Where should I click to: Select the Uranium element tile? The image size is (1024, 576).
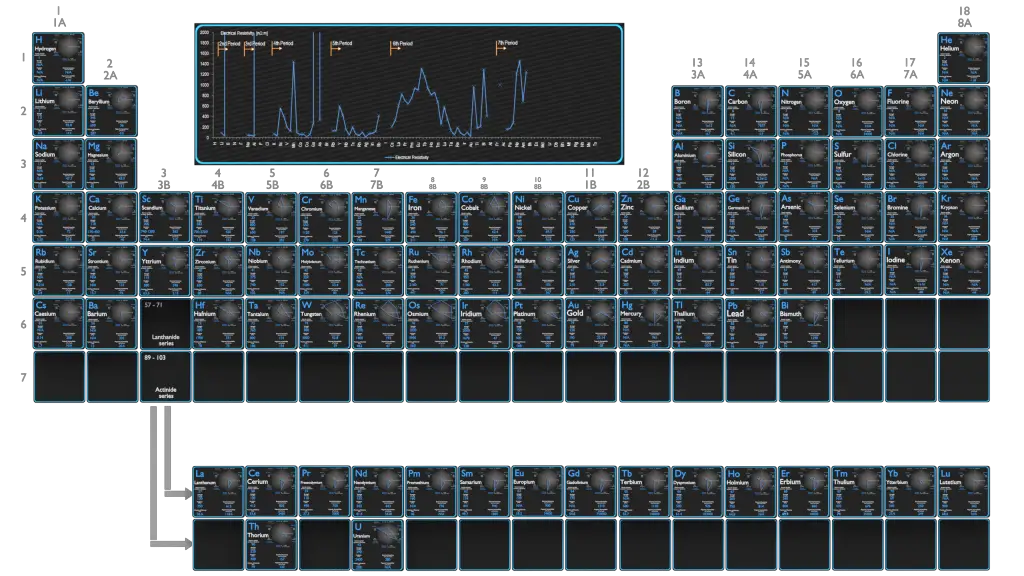[378, 544]
